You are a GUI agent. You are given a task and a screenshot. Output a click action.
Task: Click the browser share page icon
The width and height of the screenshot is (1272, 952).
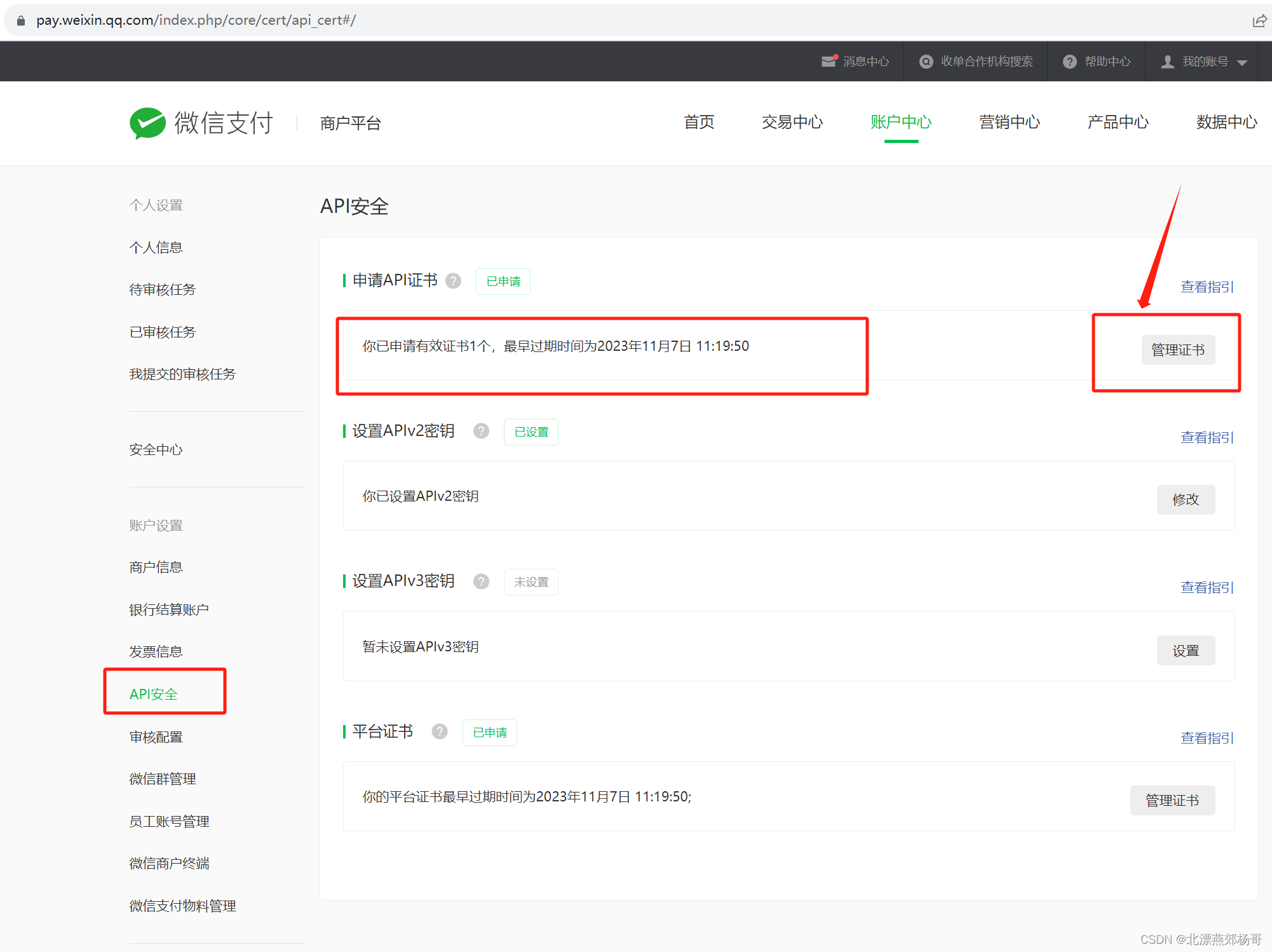(x=1259, y=21)
